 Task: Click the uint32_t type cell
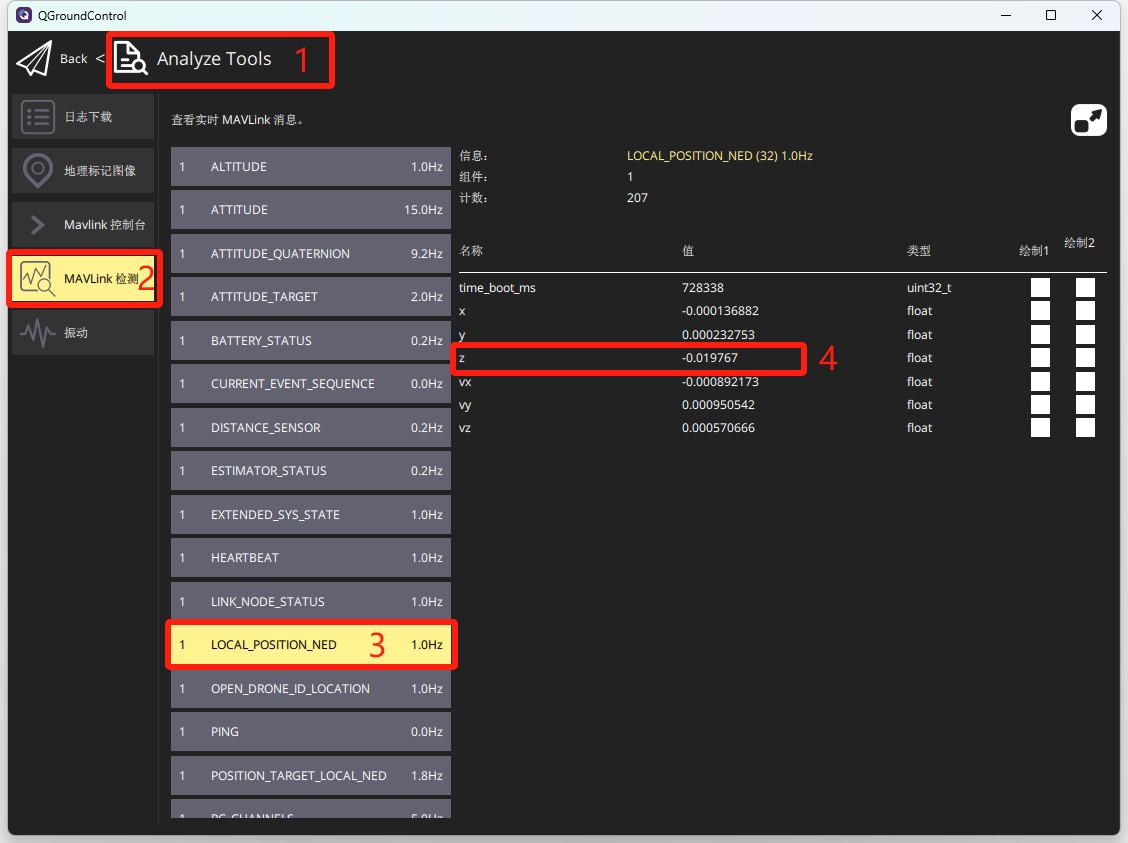pyautogui.click(x=929, y=288)
